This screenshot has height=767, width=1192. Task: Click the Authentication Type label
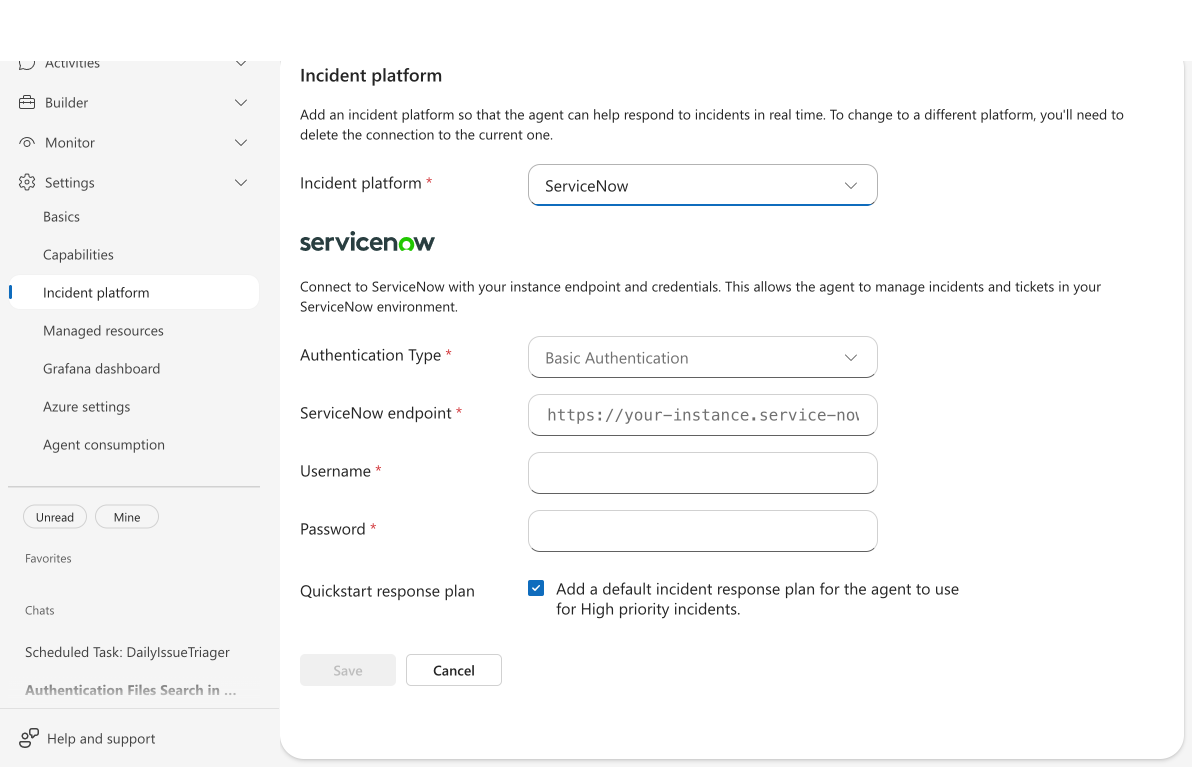[370, 355]
